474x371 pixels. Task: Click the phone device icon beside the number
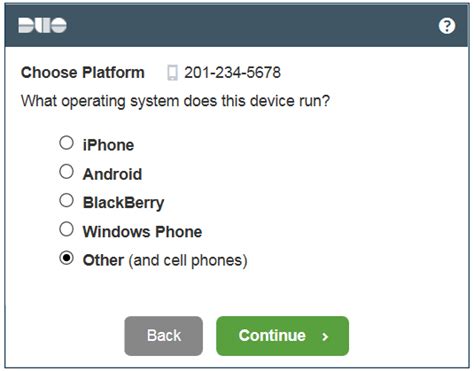coord(172,73)
